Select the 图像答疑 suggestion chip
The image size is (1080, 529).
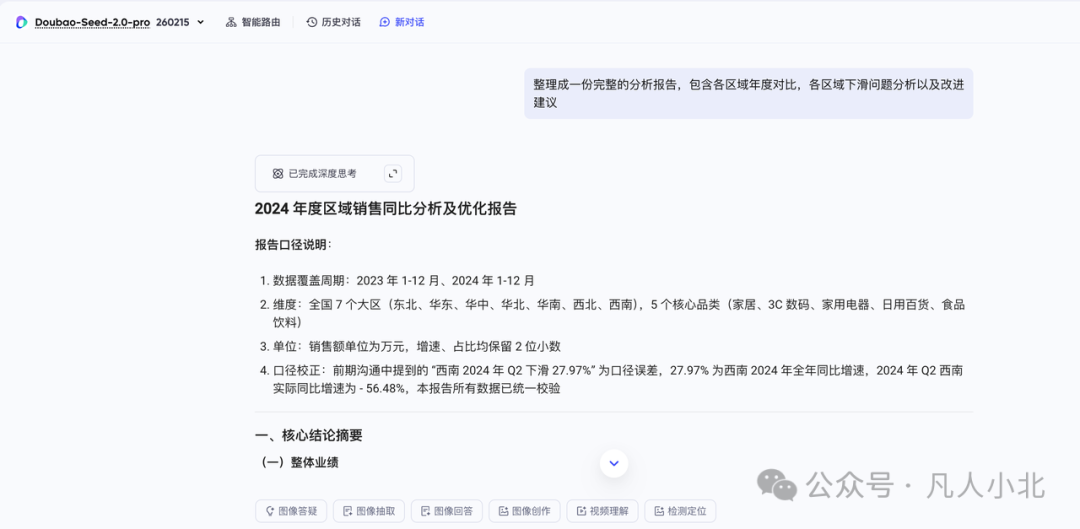point(291,511)
